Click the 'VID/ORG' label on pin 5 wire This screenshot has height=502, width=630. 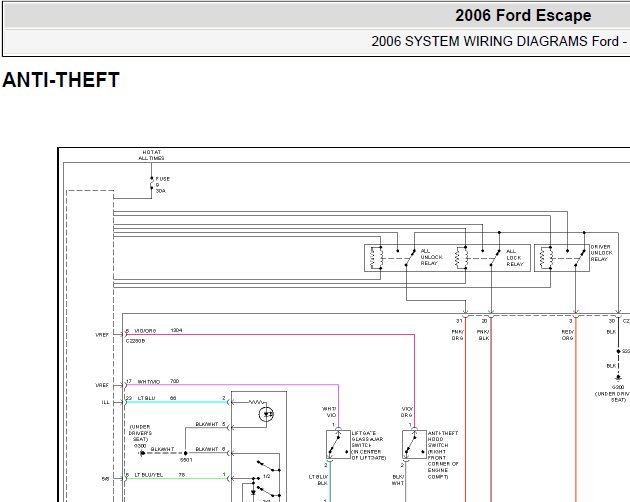pyautogui.click(x=145, y=331)
